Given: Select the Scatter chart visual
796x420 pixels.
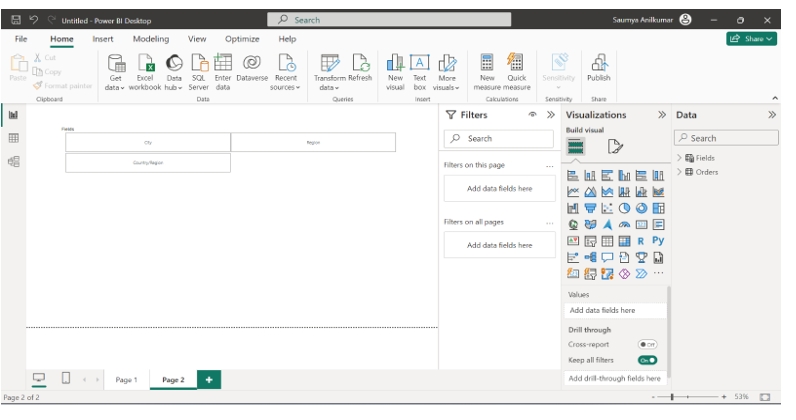Looking at the screenshot, I should [607, 208].
